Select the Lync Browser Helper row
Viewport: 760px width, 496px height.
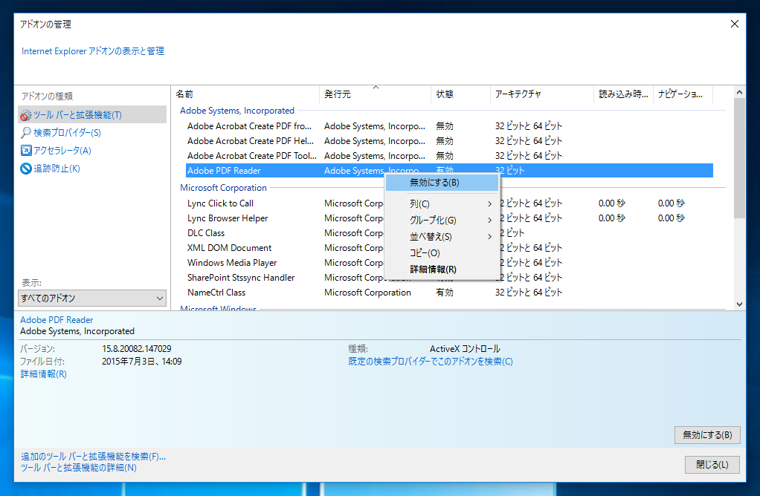point(449,218)
